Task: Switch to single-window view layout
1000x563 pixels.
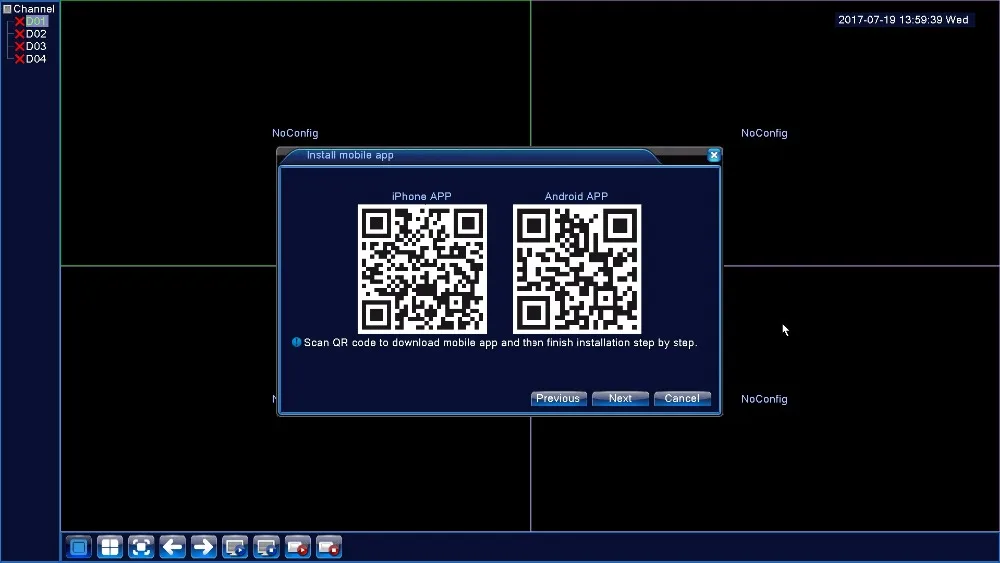Action: (79, 547)
